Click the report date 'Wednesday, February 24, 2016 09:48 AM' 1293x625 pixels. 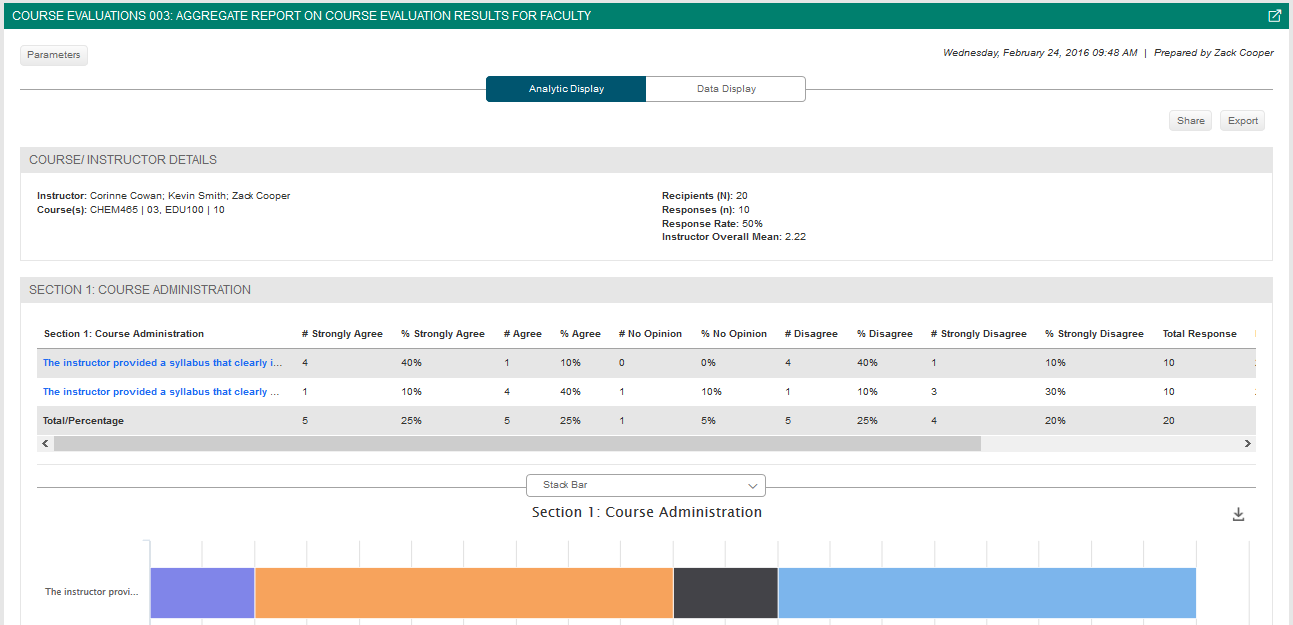click(1040, 53)
